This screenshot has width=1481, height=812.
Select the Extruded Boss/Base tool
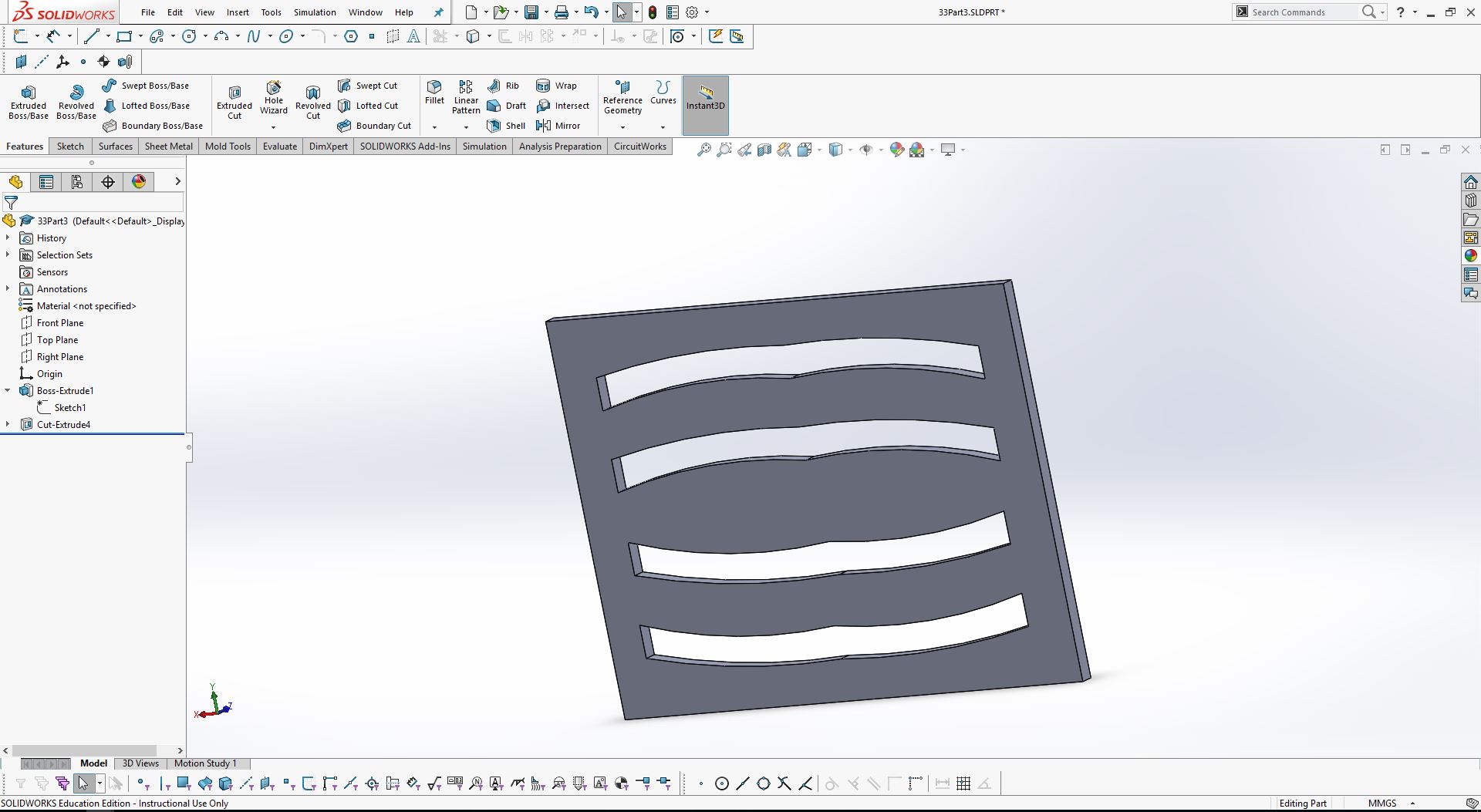(x=29, y=102)
